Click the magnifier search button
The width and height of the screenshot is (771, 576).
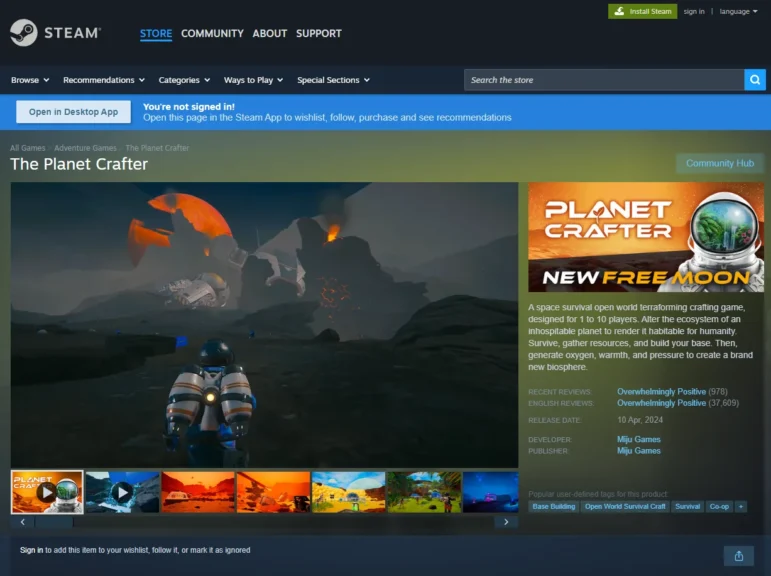tap(755, 80)
